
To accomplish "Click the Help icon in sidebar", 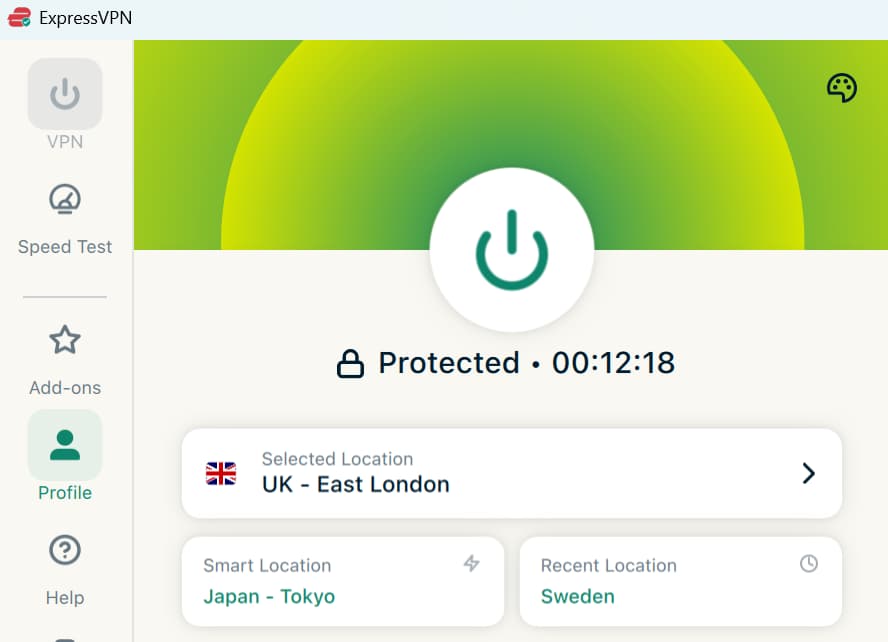I will click(64, 550).
